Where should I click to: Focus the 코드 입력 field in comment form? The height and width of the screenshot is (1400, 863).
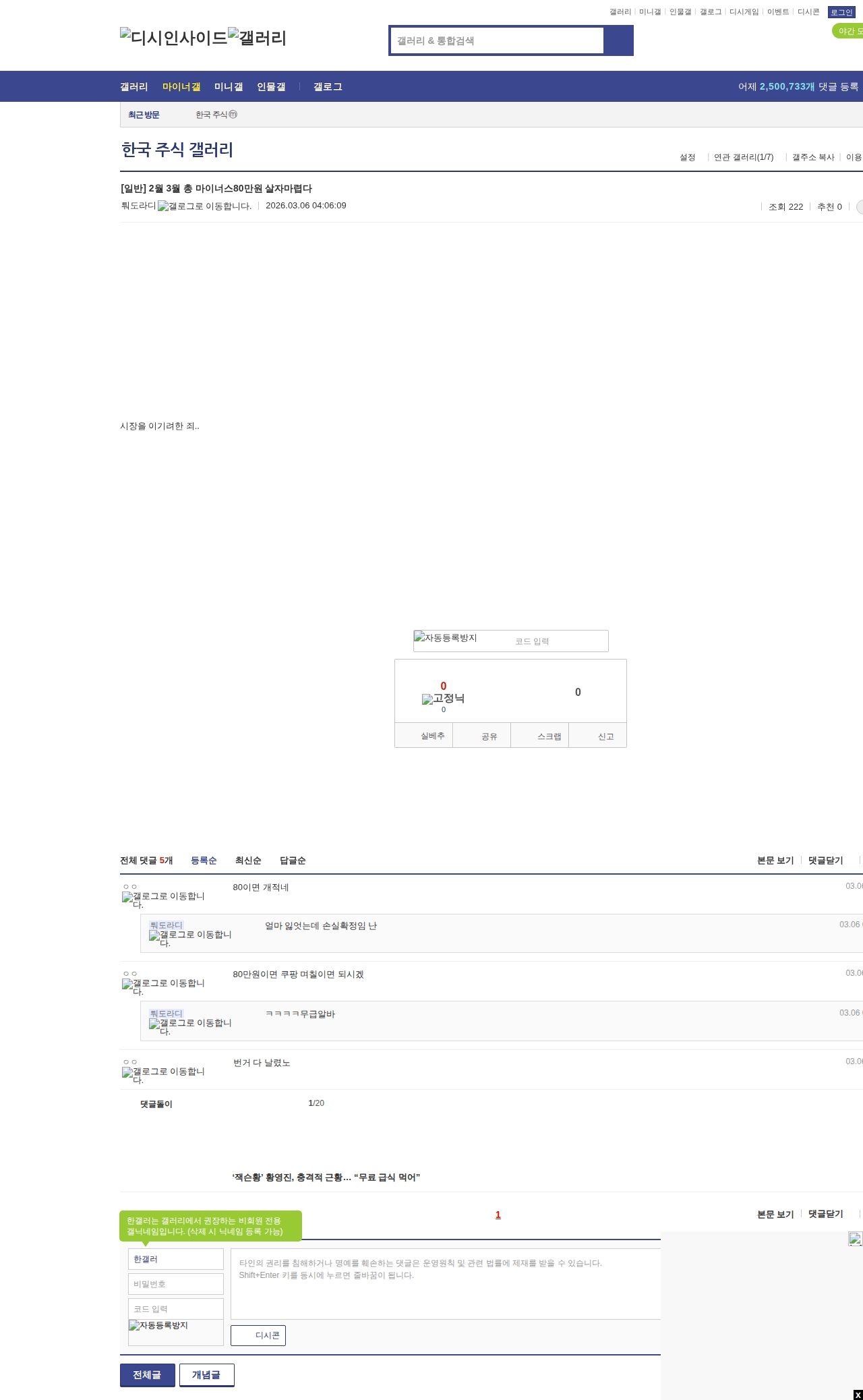[176, 1309]
